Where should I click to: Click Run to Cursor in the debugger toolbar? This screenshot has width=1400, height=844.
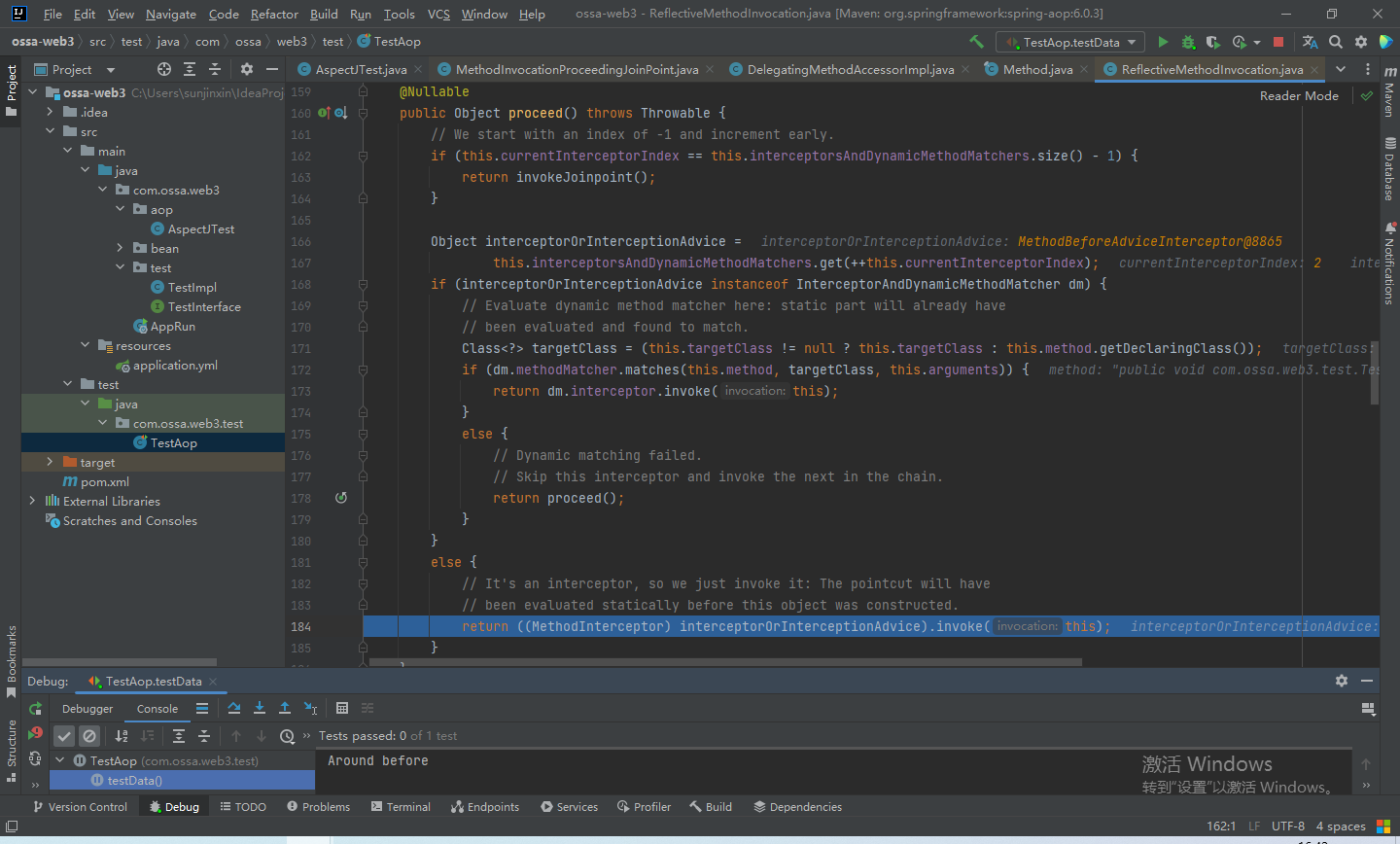(x=310, y=708)
